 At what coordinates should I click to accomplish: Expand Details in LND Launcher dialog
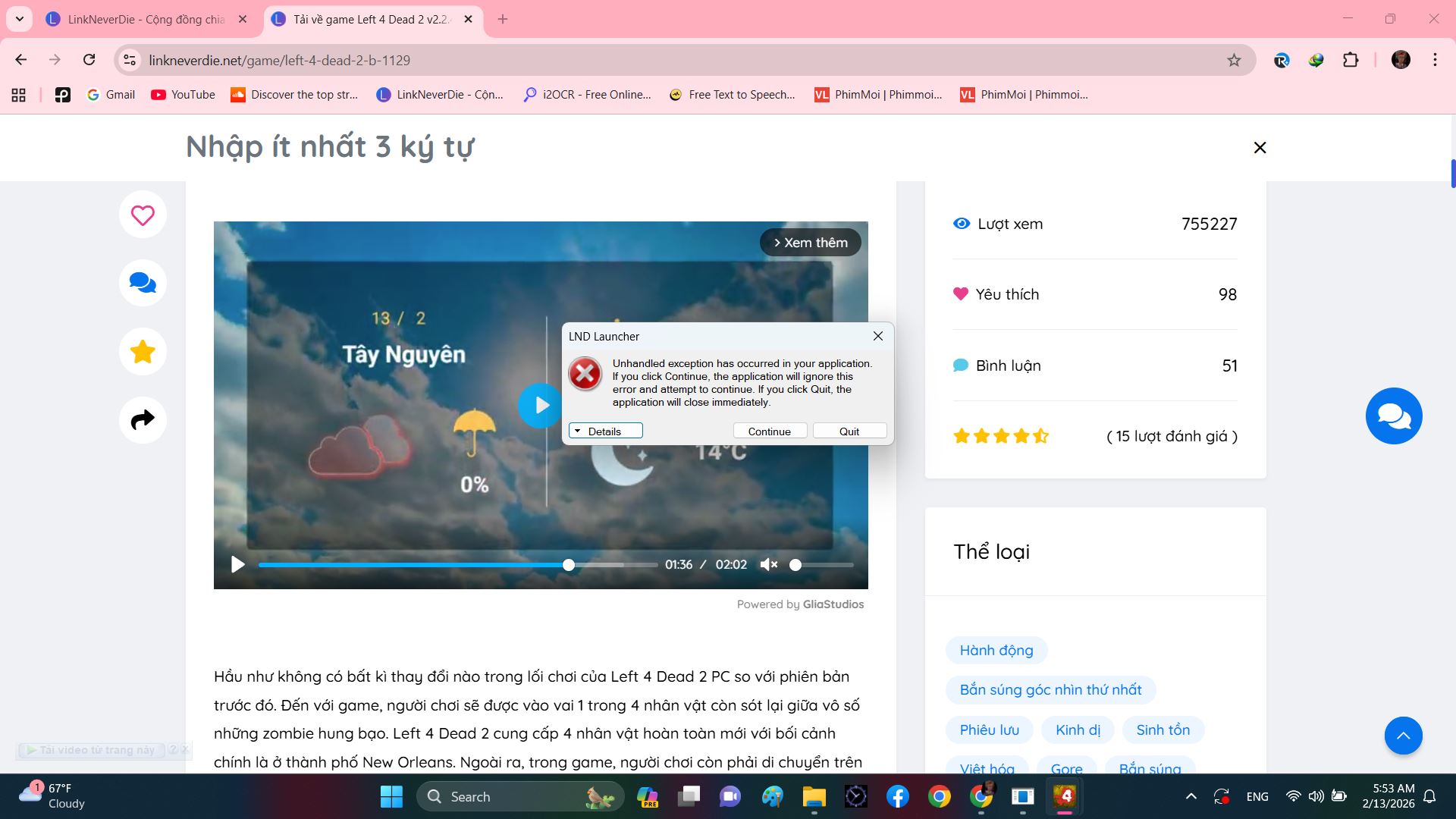click(605, 431)
